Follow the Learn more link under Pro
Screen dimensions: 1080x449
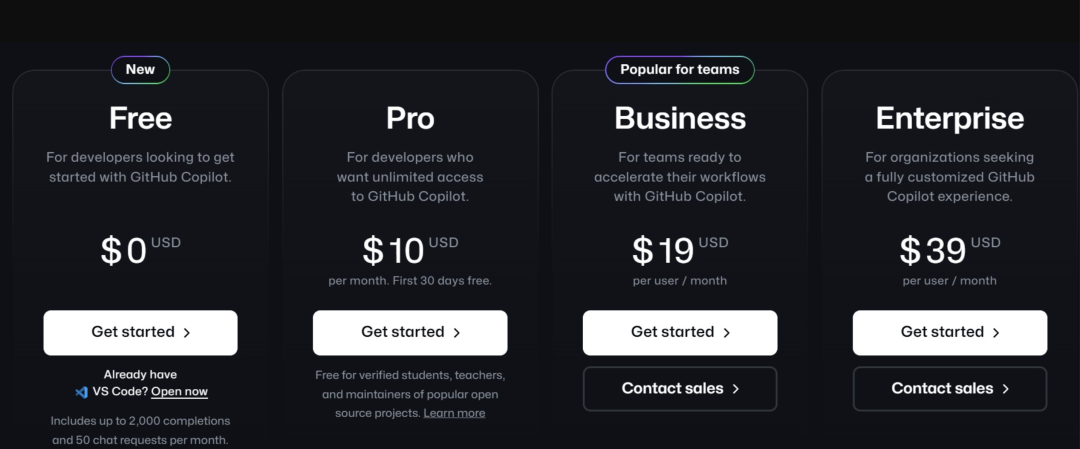pyautogui.click(x=454, y=413)
